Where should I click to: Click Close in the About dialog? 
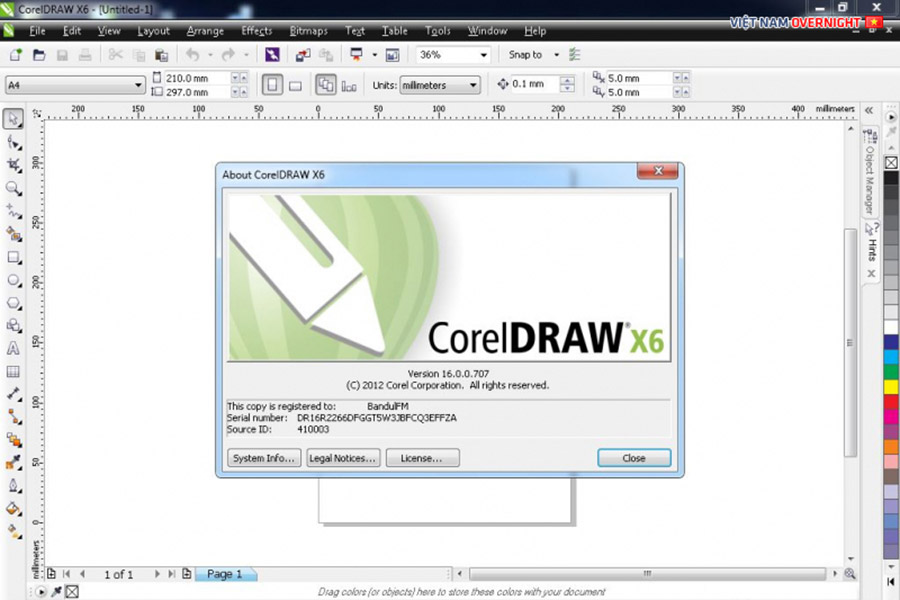[x=634, y=458]
